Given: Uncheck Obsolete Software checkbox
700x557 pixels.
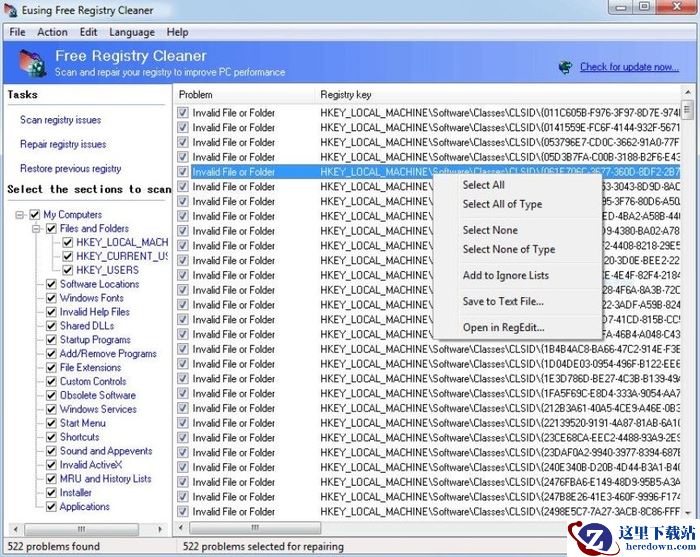Looking at the screenshot, I should pos(51,395).
